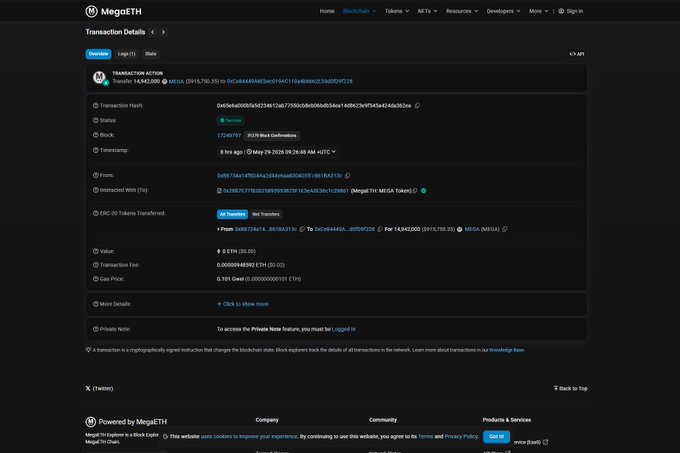Screen dimensions: 680x453
Task: Copy sender address in ERC-20 transfer row
Action: pos(302,229)
